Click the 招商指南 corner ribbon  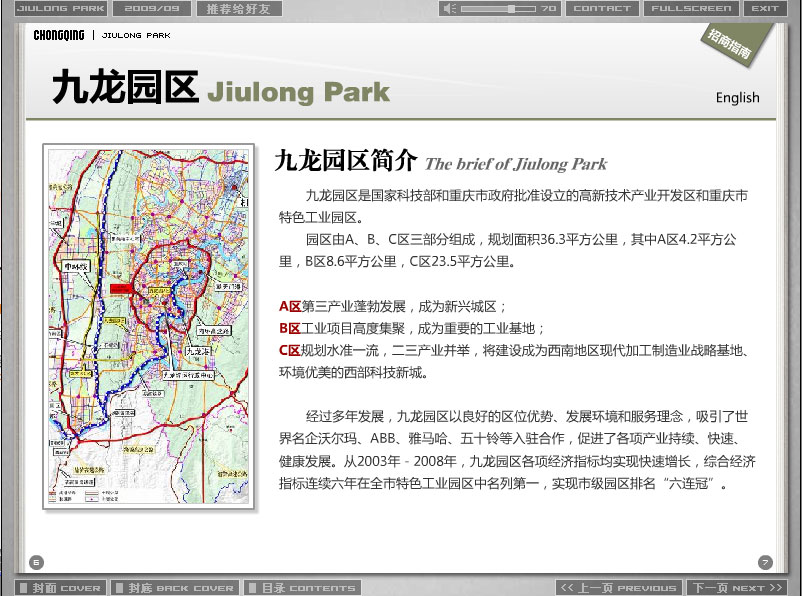pyautogui.click(x=731, y=45)
